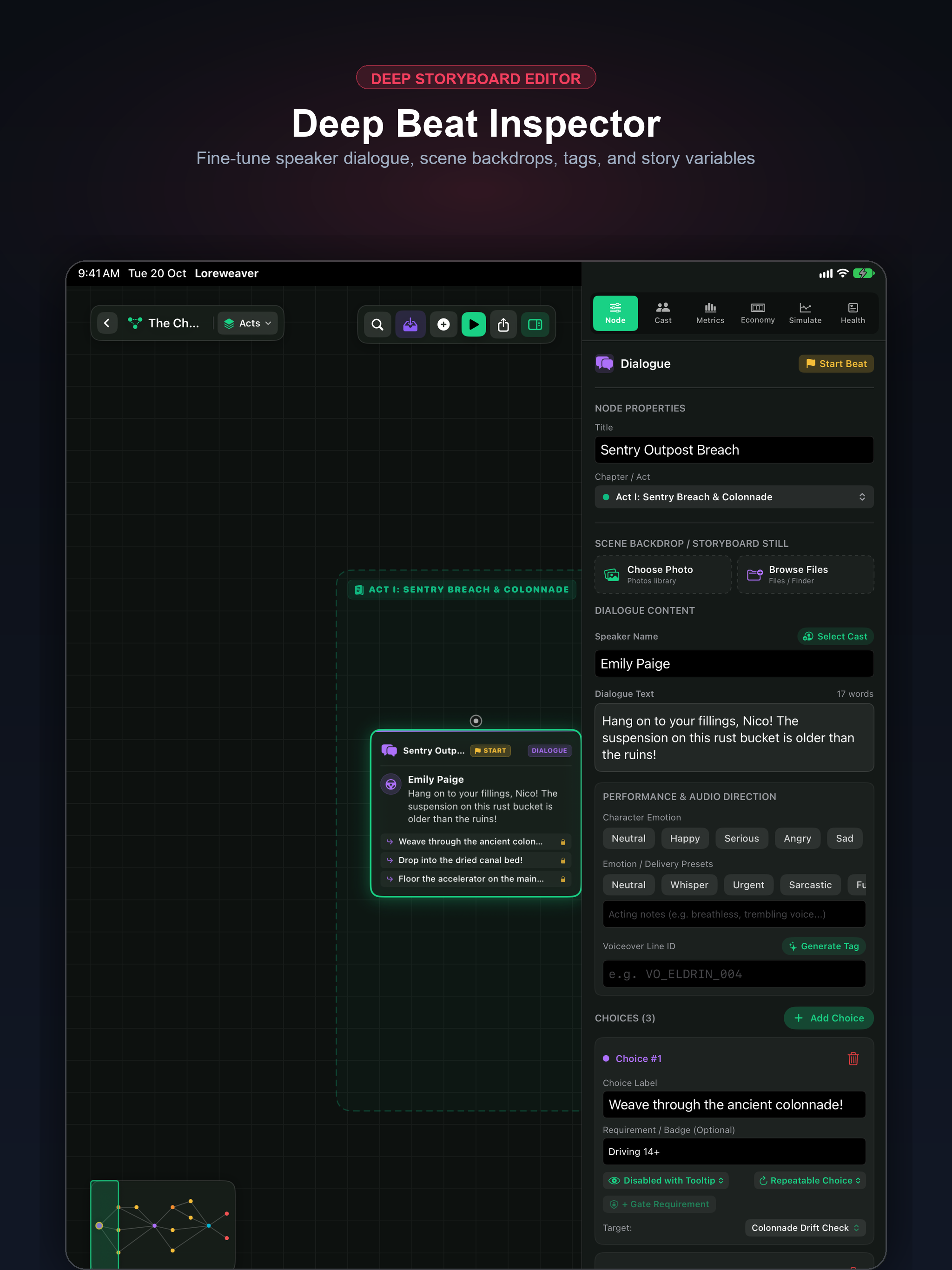Viewport: 952px width, 1270px height.
Task: Open the canvas search tool
Action: (377, 324)
